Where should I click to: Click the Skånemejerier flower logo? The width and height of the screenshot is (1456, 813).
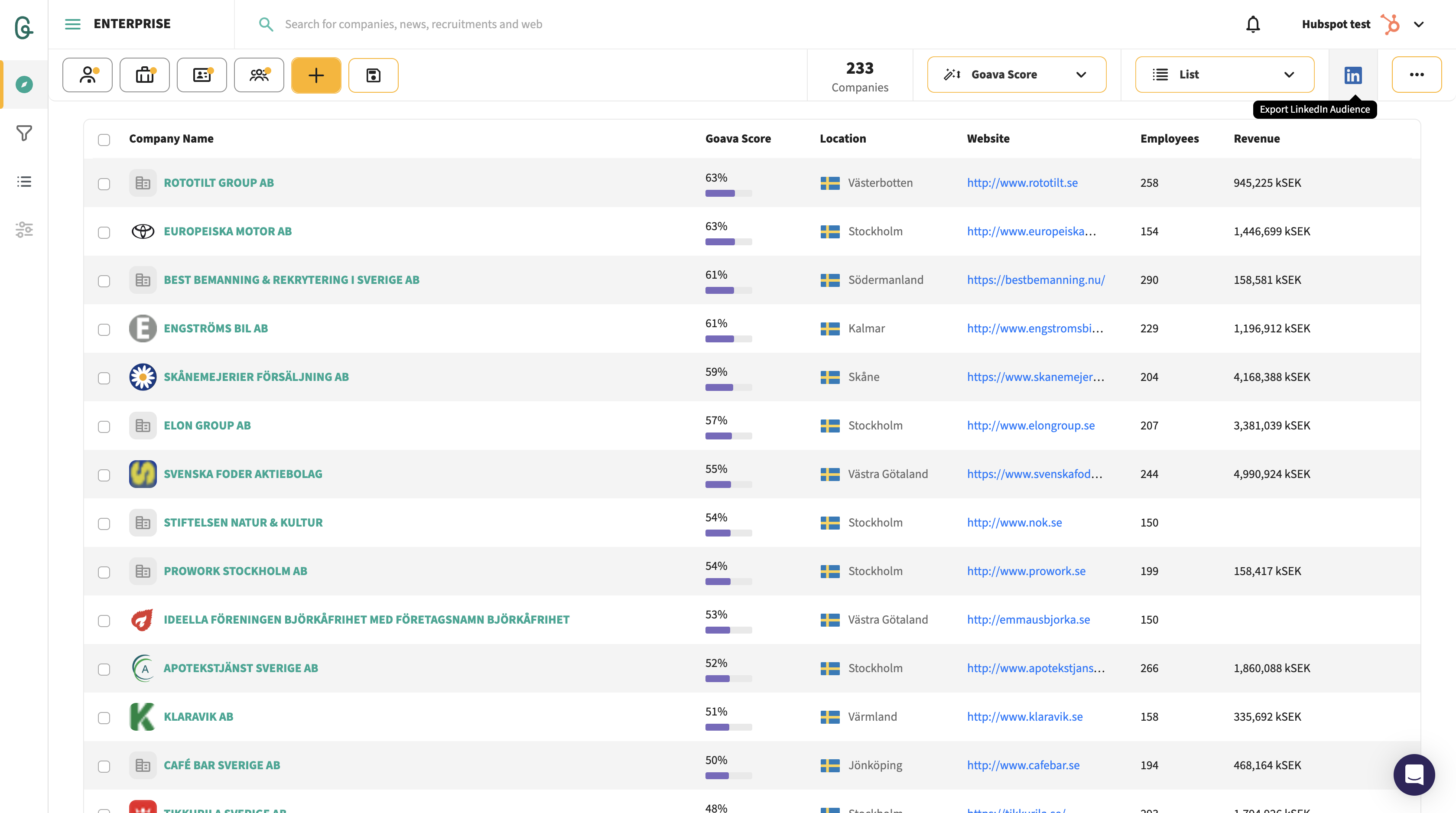click(143, 377)
